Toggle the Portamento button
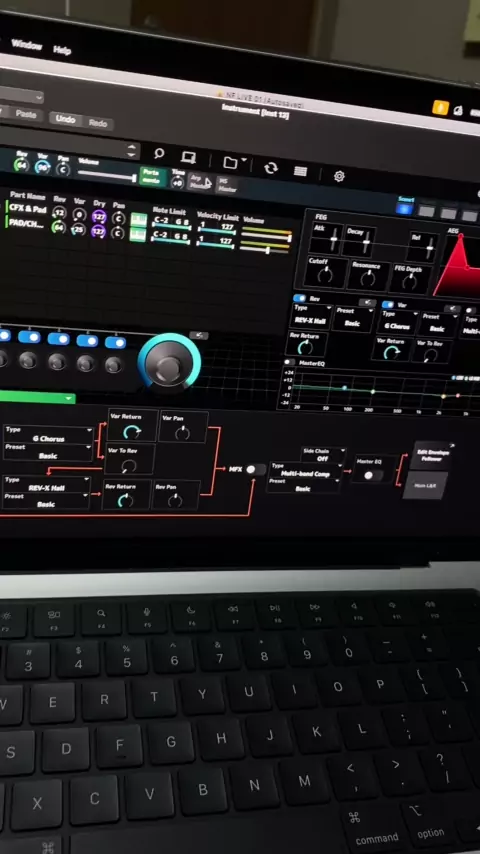Screen dimensions: 480x854 pos(152,176)
